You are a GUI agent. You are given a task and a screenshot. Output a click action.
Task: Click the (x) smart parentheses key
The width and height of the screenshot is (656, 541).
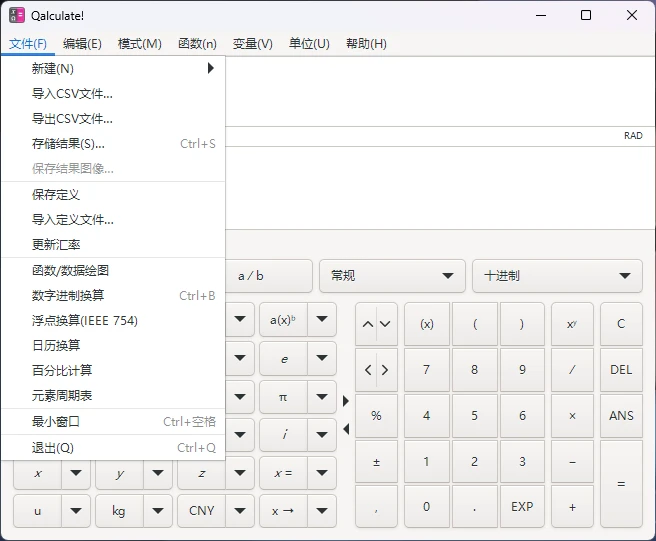(x=427, y=324)
